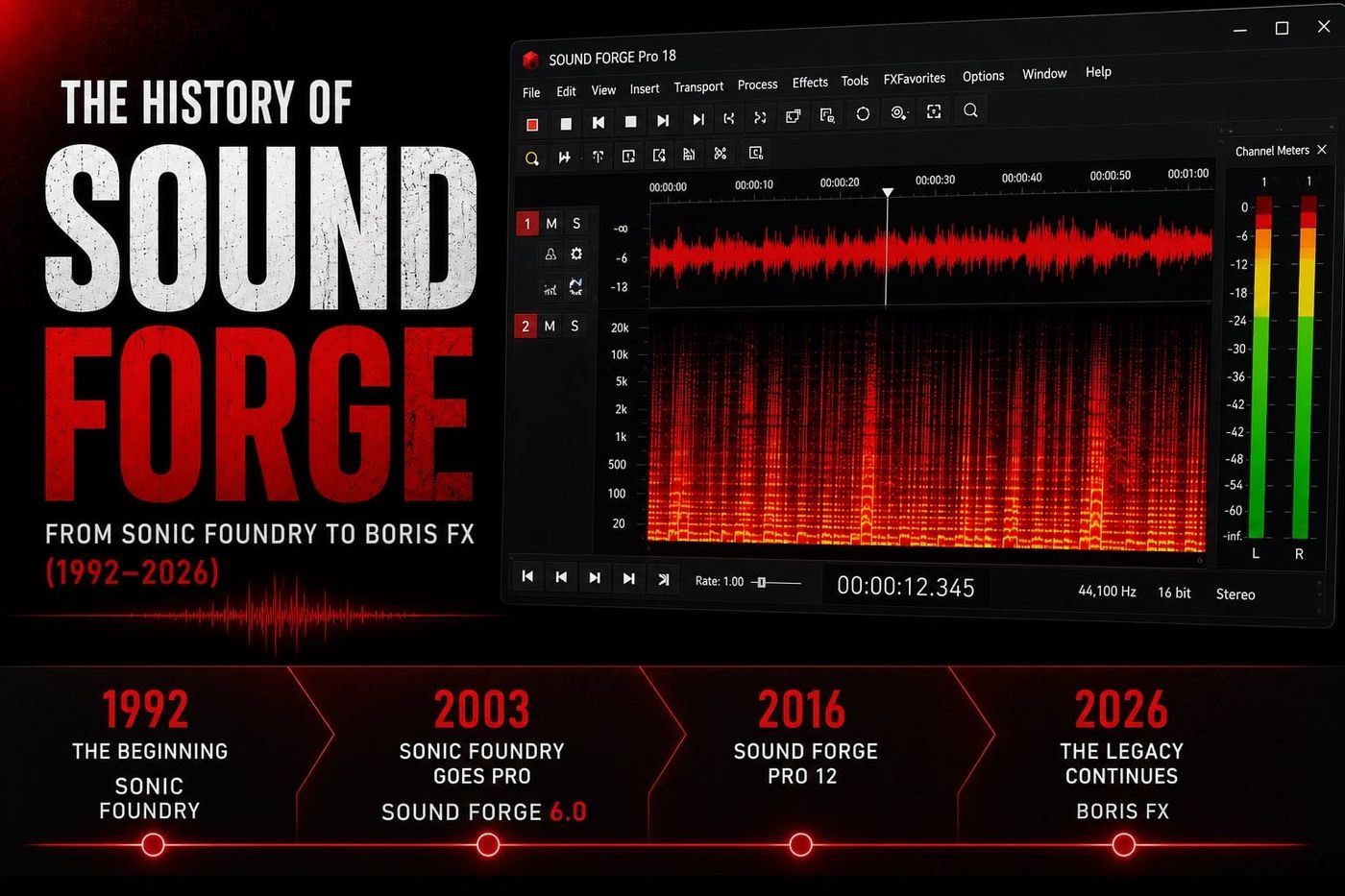
Task: Click the mark-in bracket icon in toolbar
Action: (x=729, y=118)
